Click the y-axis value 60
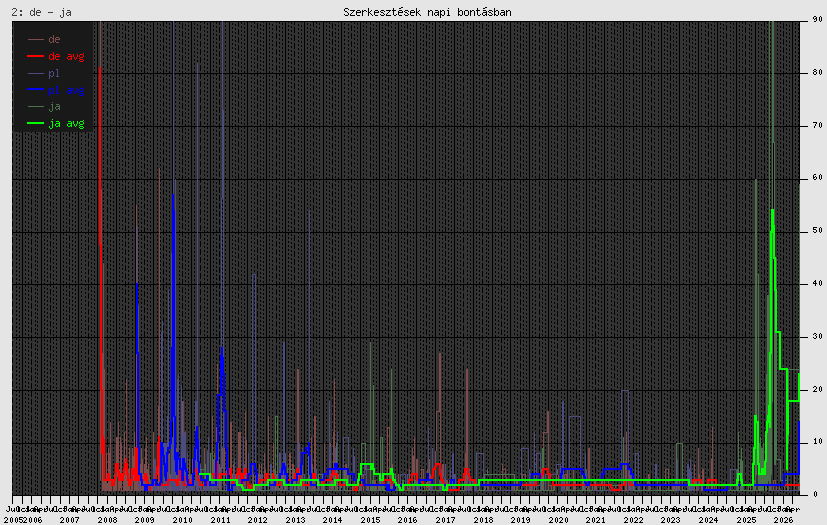The height and width of the screenshot is (525, 827). pyautogui.click(x=818, y=178)
